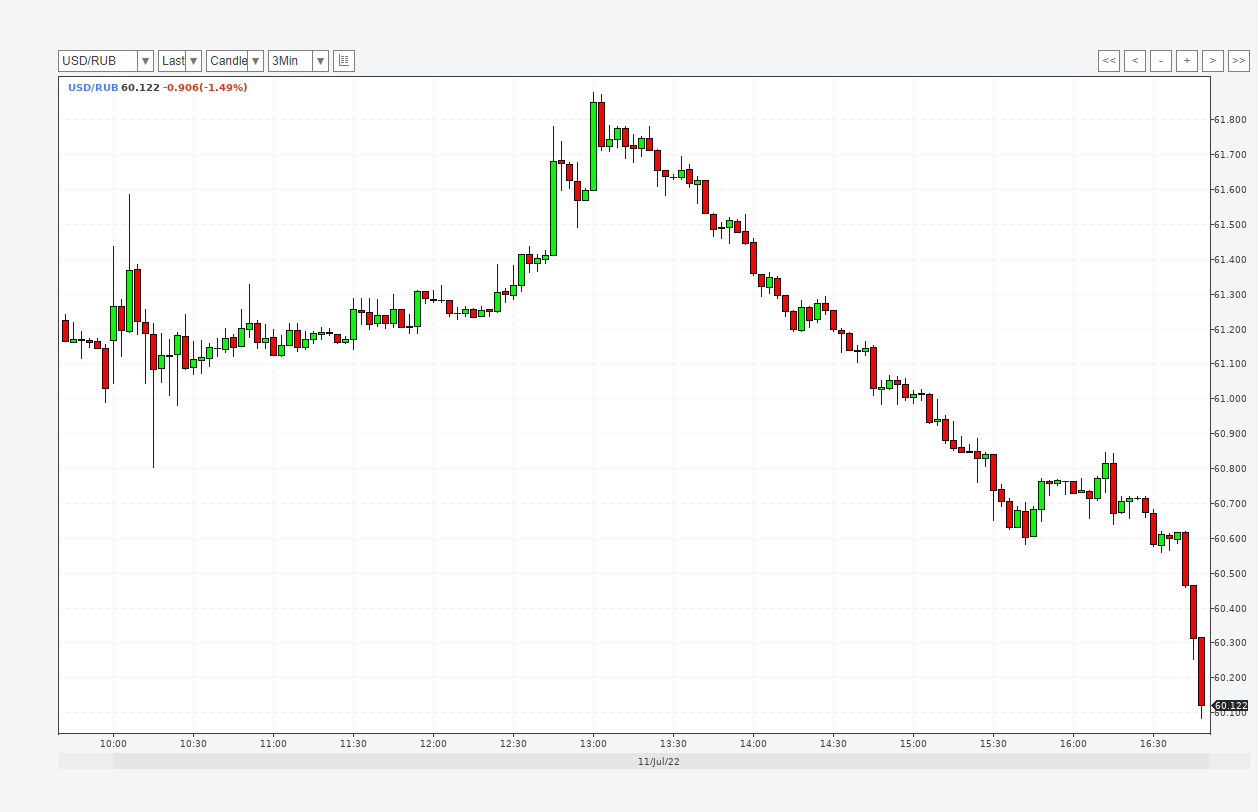This screenshot has height=812, width=1258.
Task: Open the Candle chart type dropdown
Action: (235, 61)
